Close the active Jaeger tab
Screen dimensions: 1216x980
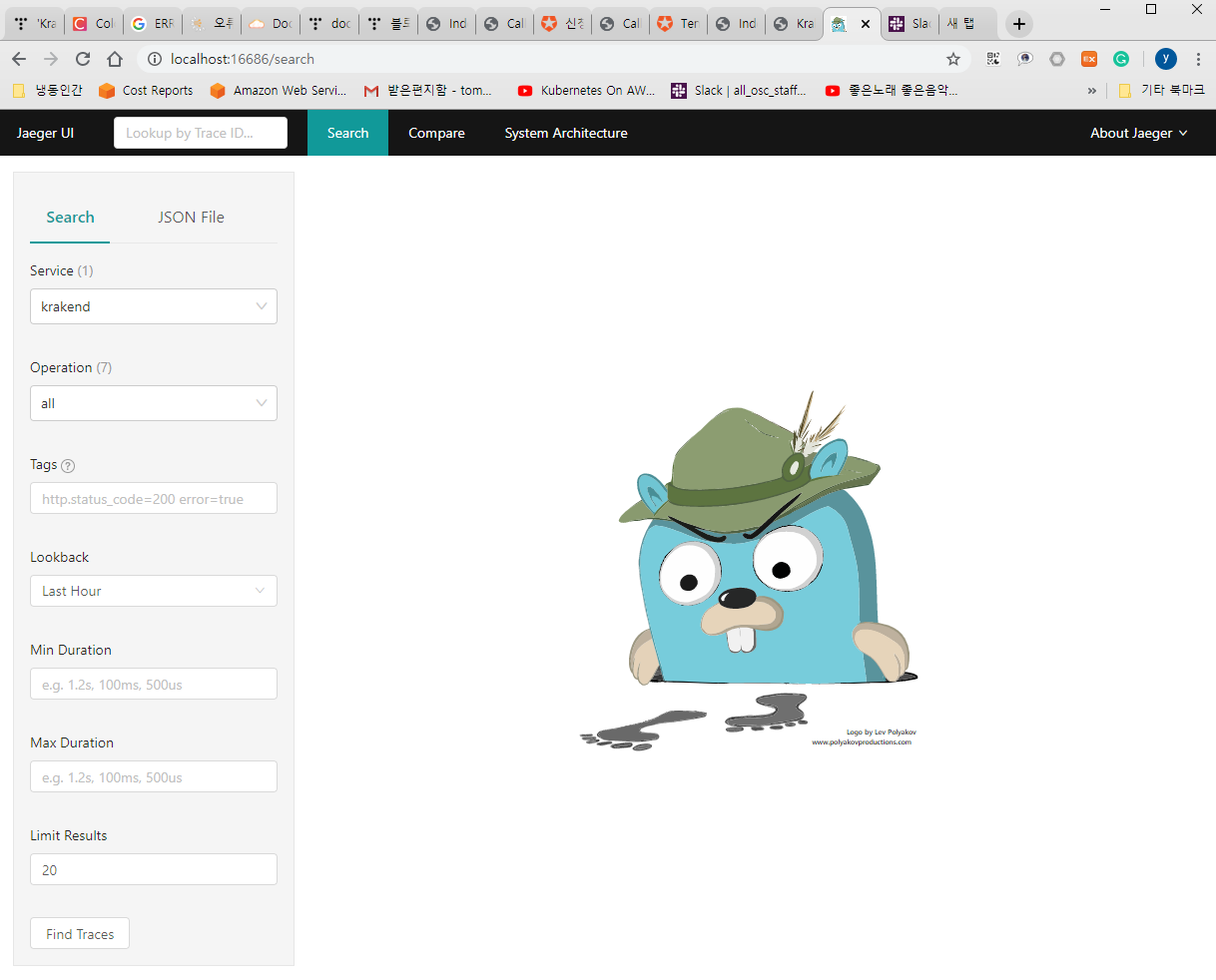click(x=865, y=24)
